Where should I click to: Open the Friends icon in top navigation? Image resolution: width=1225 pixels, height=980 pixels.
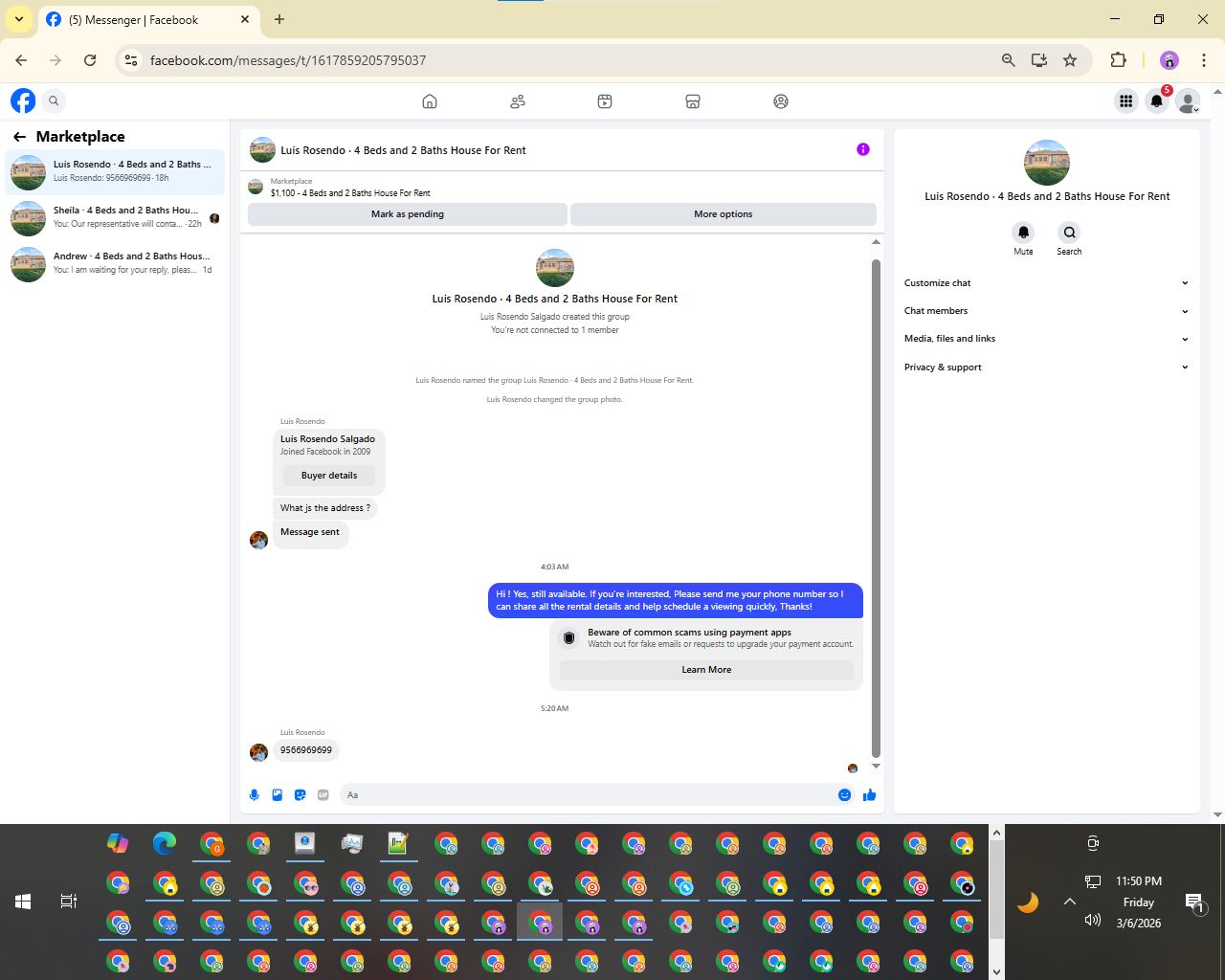click(x=518, y=101)
